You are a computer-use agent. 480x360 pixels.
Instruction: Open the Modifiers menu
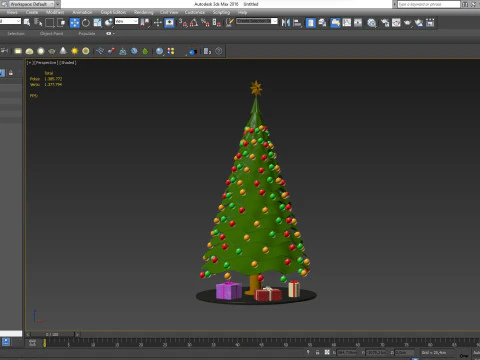(x=55, y=12)
